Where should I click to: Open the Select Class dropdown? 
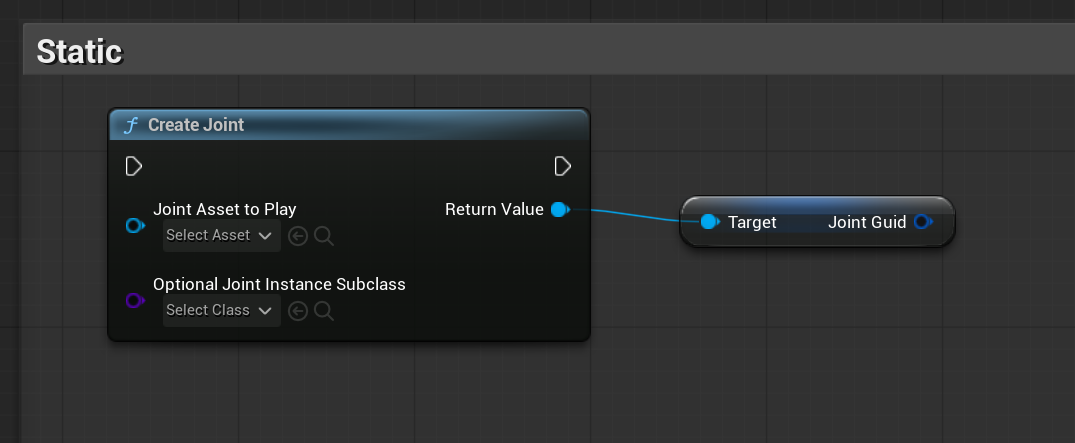pos(220,311)
